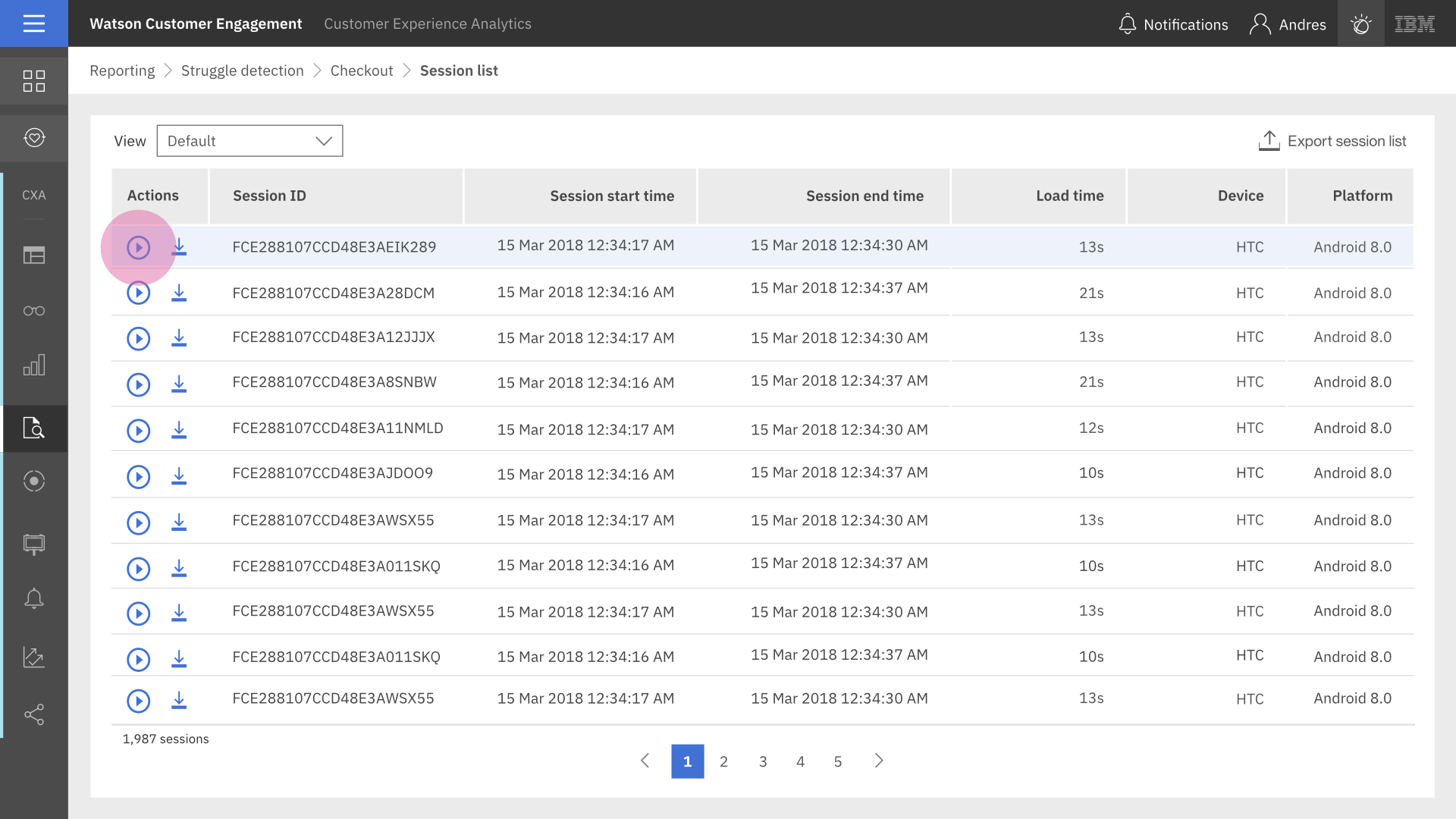
Task: Sort by Session end time header
Action: (x=824, y=196)
